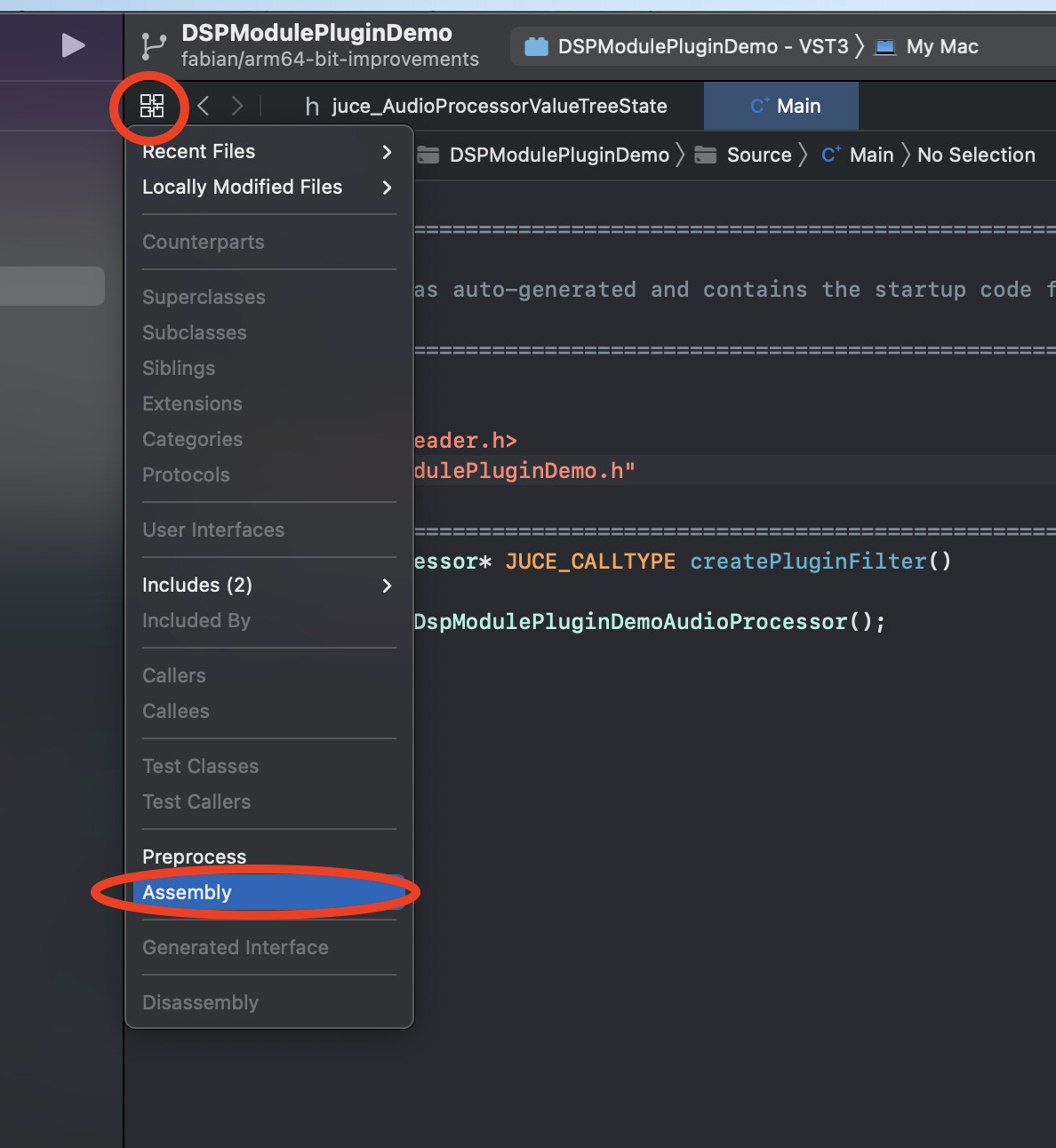Click the C++ icon on Main tab
This screenshot has width=1056, height=1148.
click(x=759, y=106)
